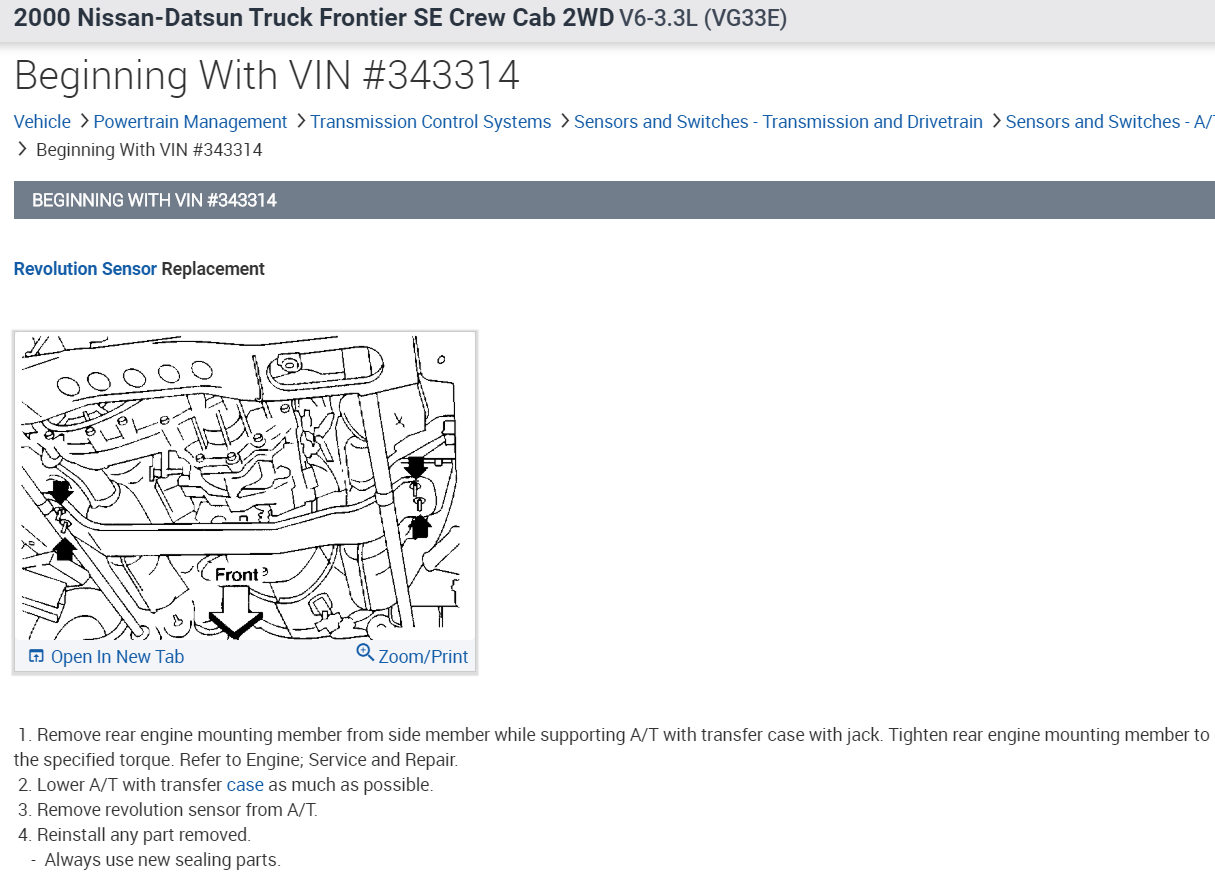The height and width of the screenshot is (888, 1215).
Task: Select Sensors and Switches - Transmission and Drivetrain
Action: 778,122
